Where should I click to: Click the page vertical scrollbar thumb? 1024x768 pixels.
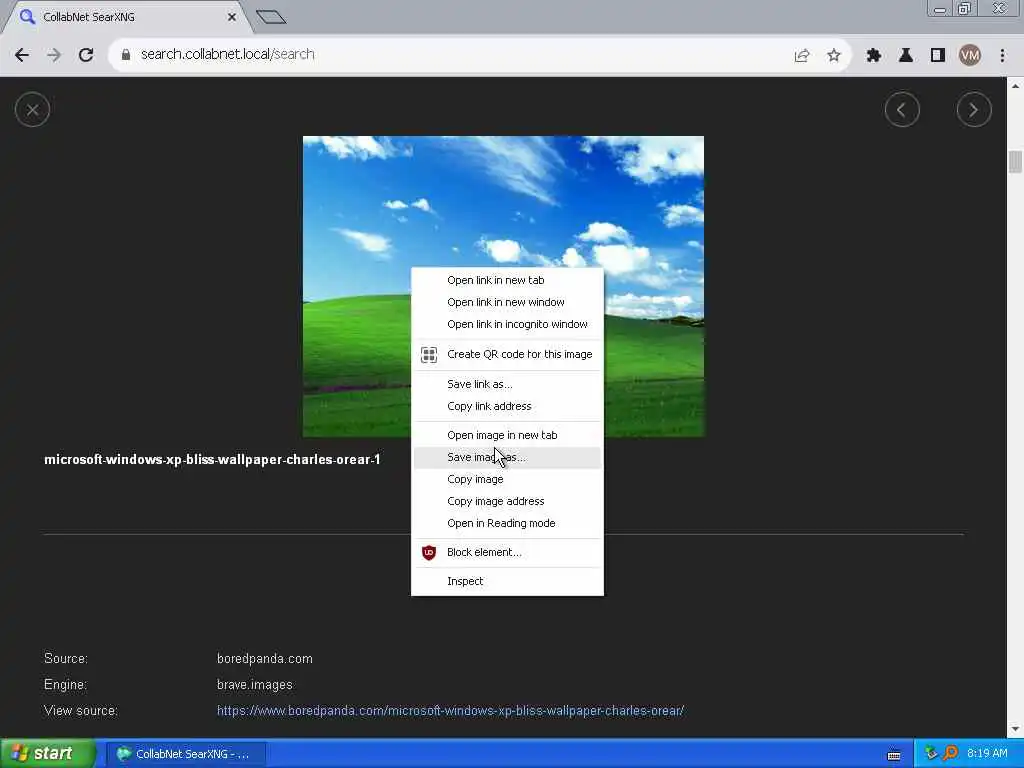tap(1015, 161)
